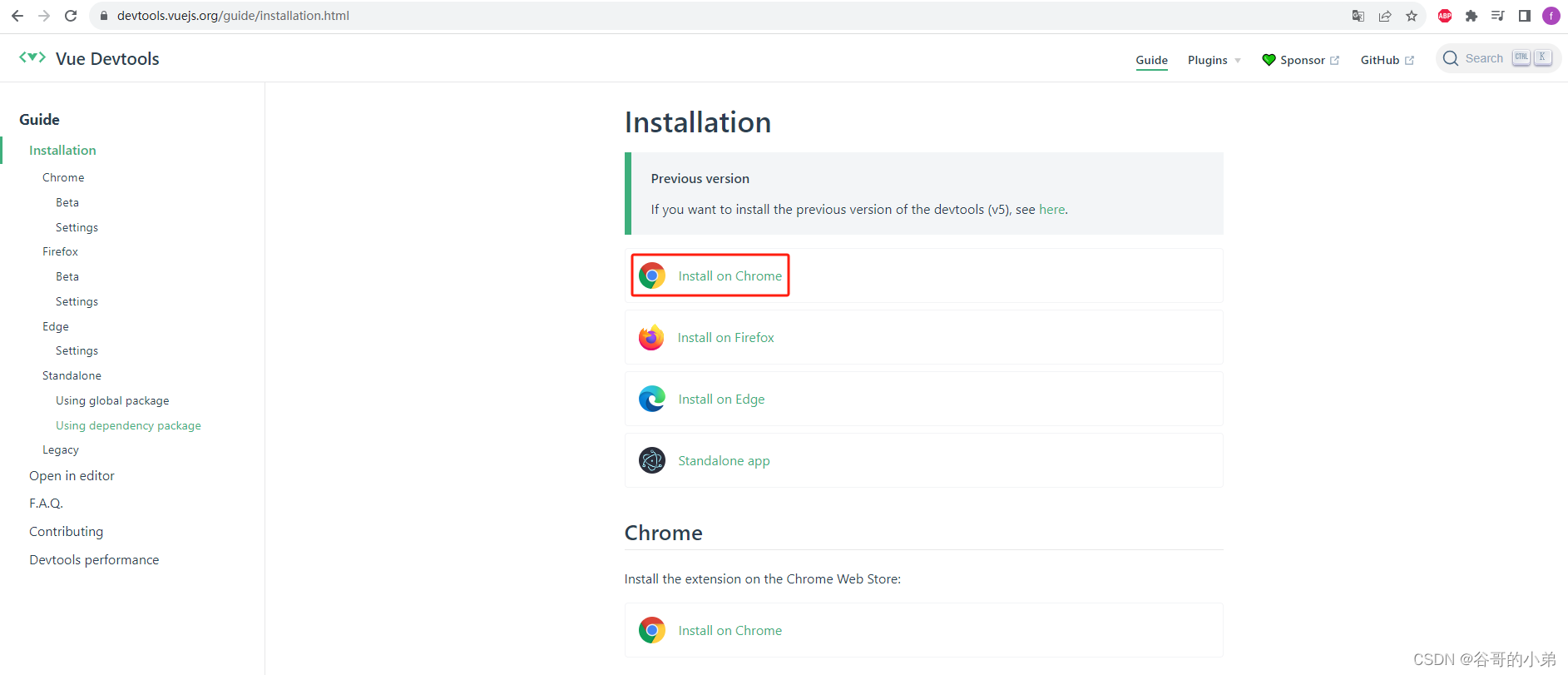Click the magnifier icon in the search box

click(x=1451, y=58)
